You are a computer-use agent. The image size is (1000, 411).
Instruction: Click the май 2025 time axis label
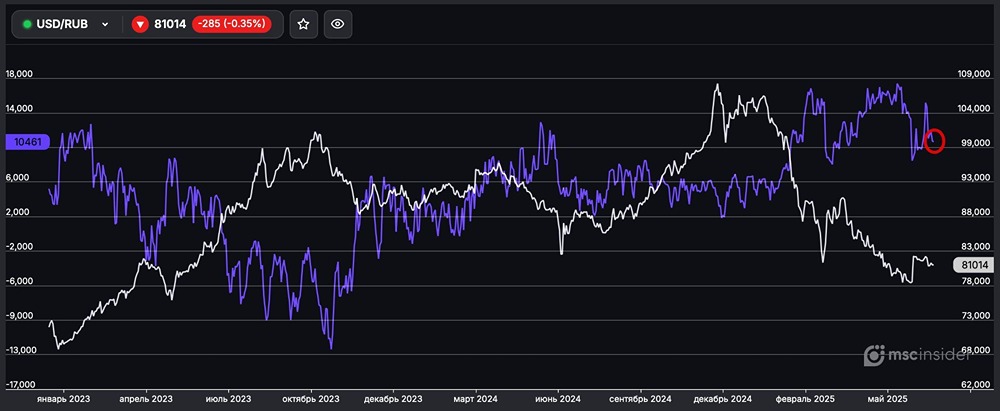coord(888,399)
